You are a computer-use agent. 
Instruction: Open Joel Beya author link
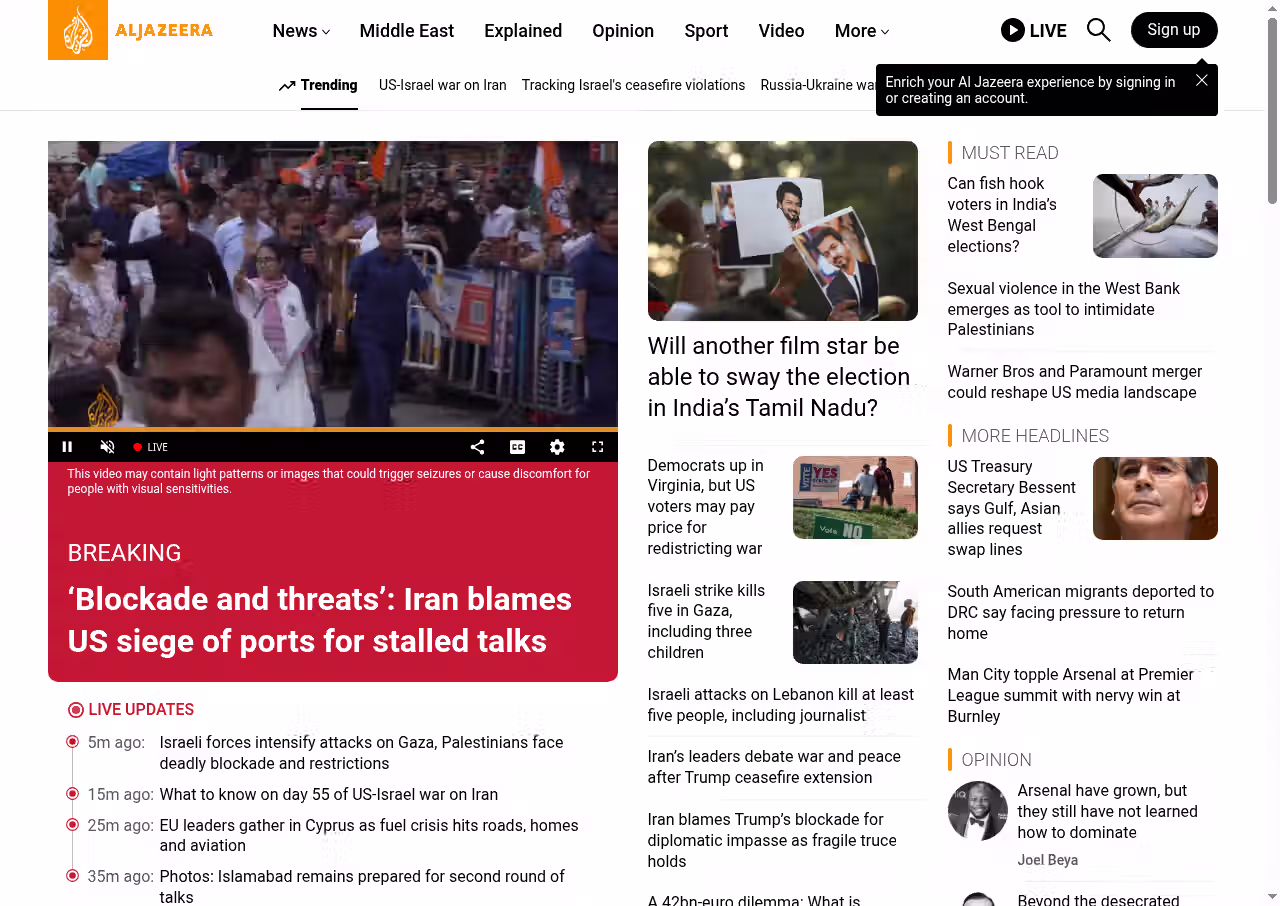coord(1047,860)
